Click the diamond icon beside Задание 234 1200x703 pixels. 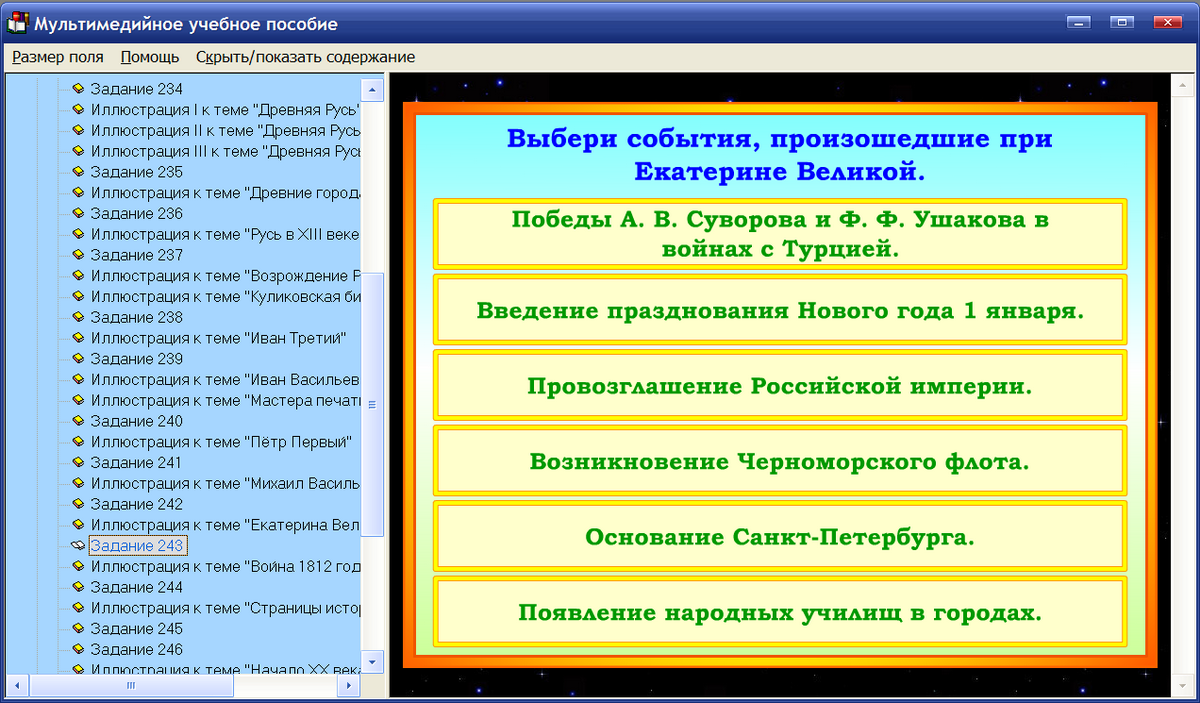[x=78, y=89]
